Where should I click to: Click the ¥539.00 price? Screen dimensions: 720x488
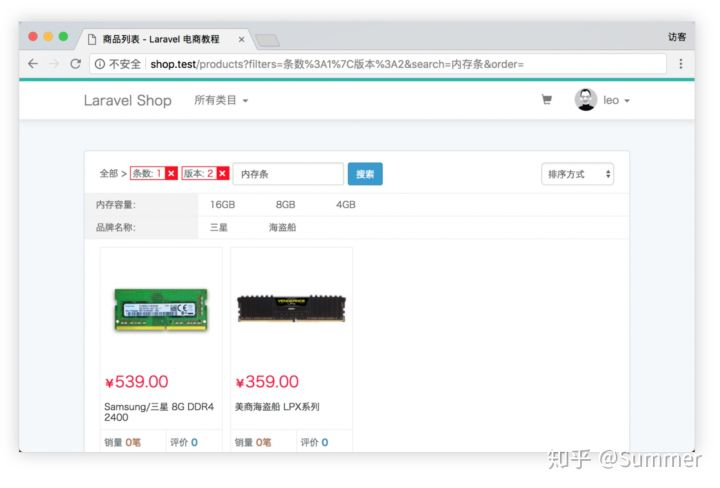[136, 381]
